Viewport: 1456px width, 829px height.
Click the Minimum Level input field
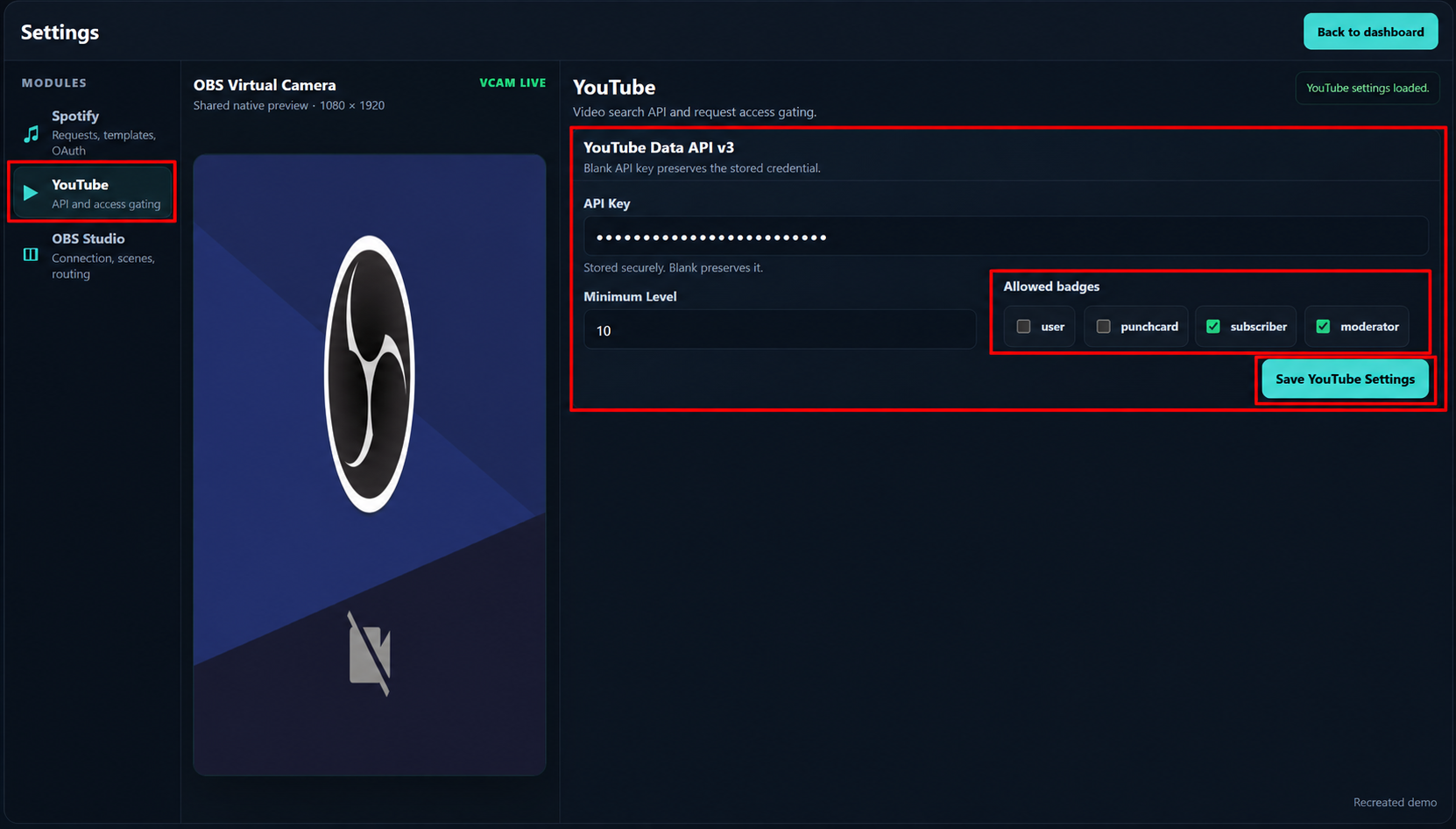pos(780,329)
